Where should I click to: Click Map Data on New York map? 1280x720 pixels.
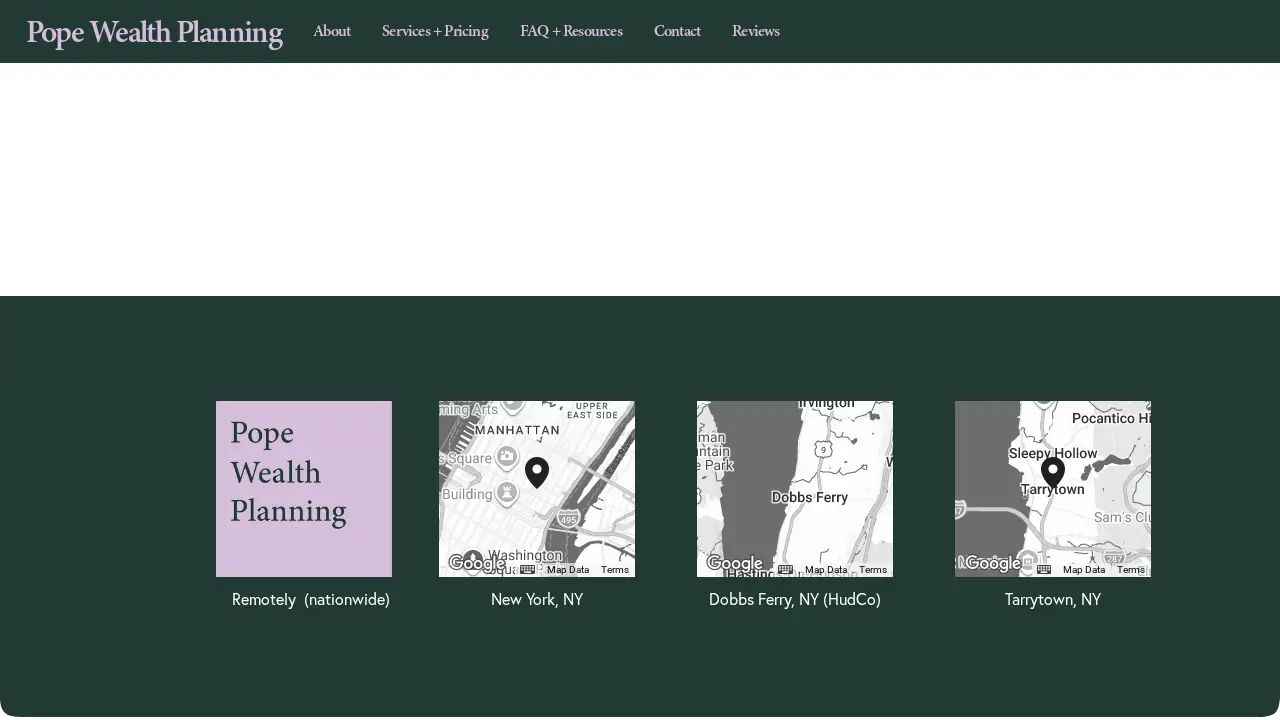pos(568,570)
